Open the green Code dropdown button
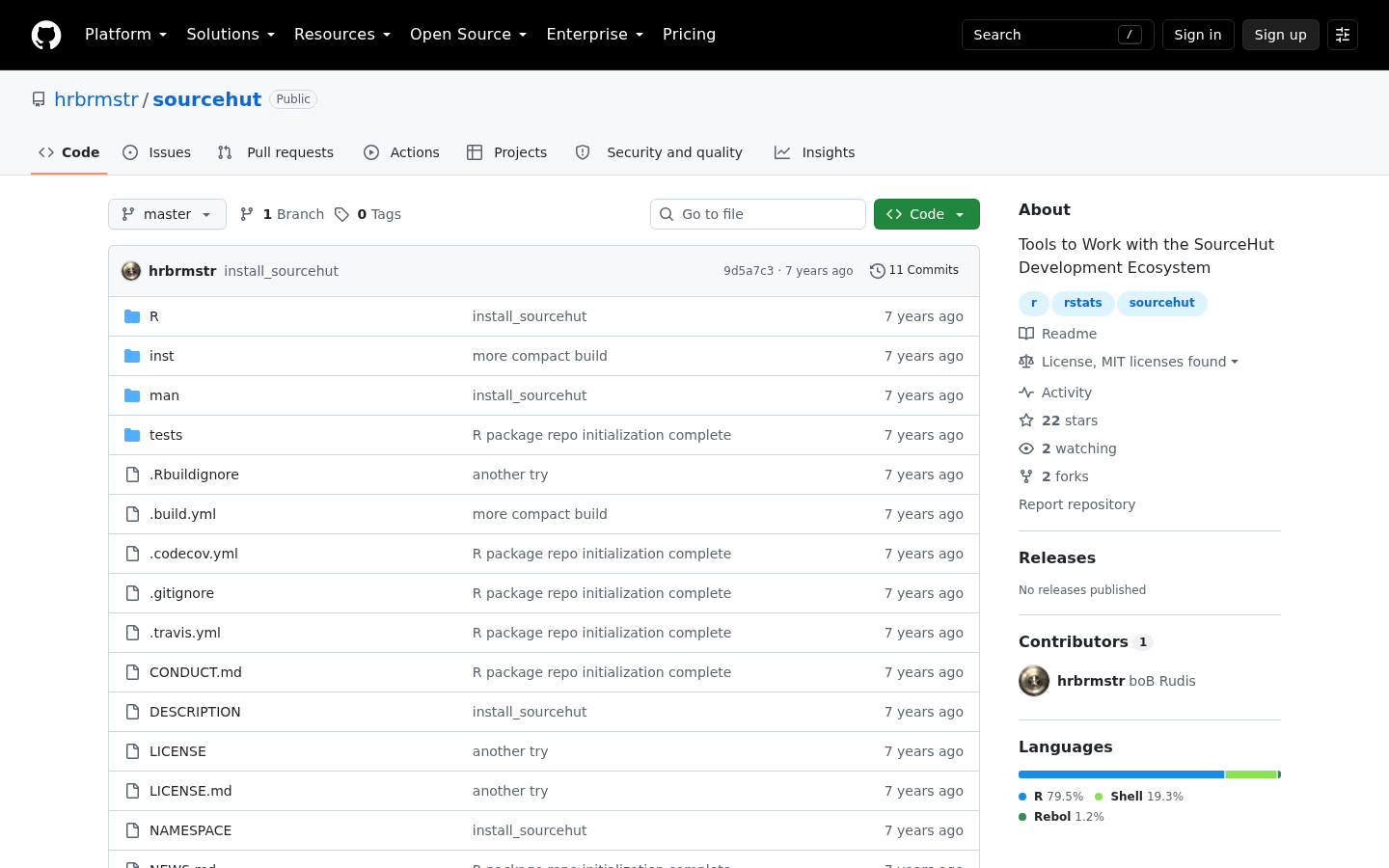 click(927, 214)
